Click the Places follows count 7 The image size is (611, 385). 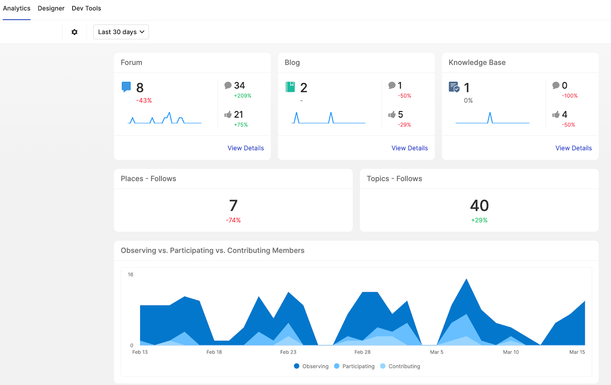point(233,205)
